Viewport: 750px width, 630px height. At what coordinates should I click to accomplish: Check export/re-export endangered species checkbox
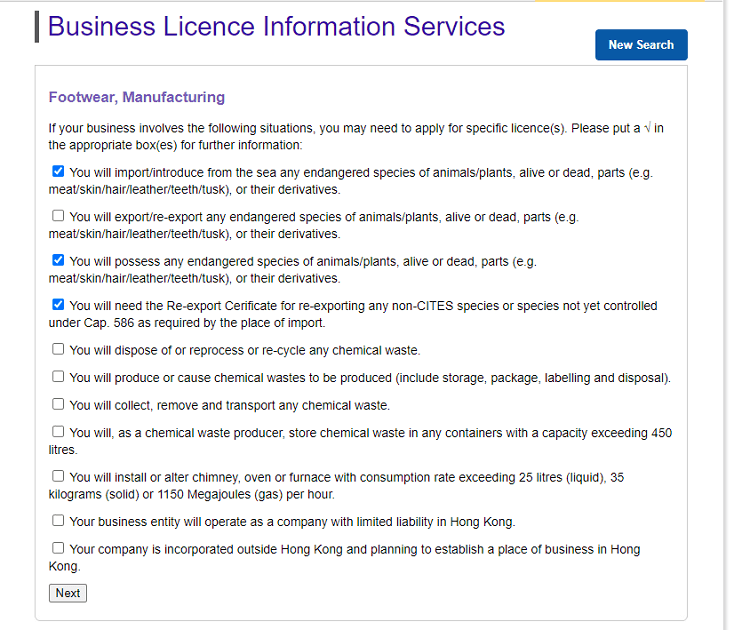click(x=58, y=216)
